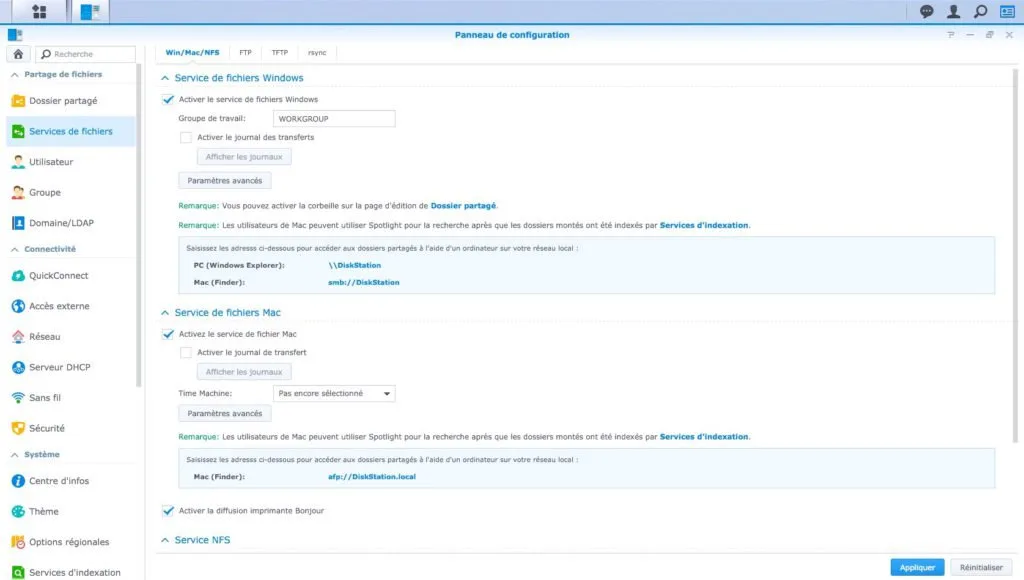Open the DSM main menu grid icon
Screen dimensions: 1024x580
39,11
